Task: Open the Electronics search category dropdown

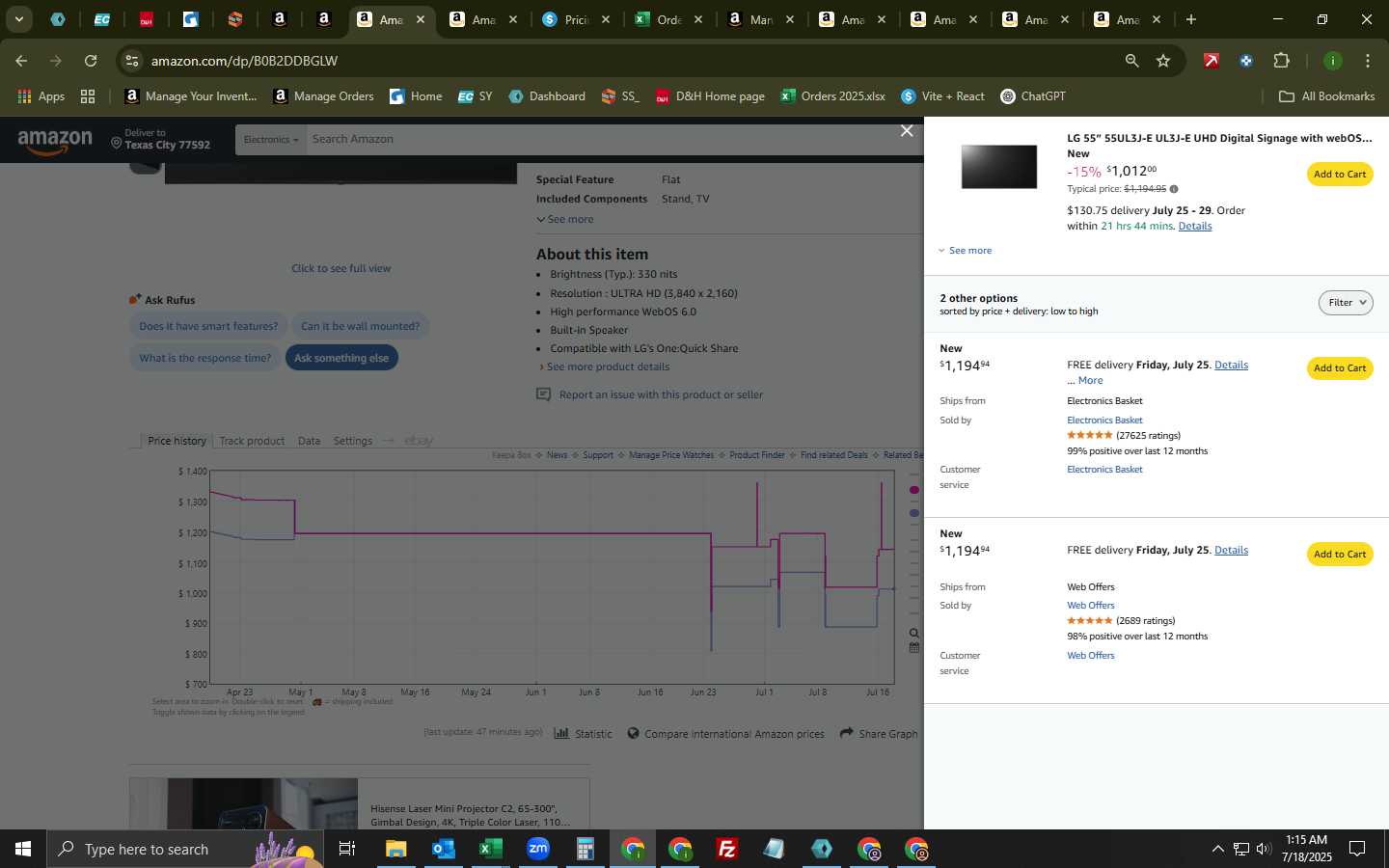Action: click(271, 140)
